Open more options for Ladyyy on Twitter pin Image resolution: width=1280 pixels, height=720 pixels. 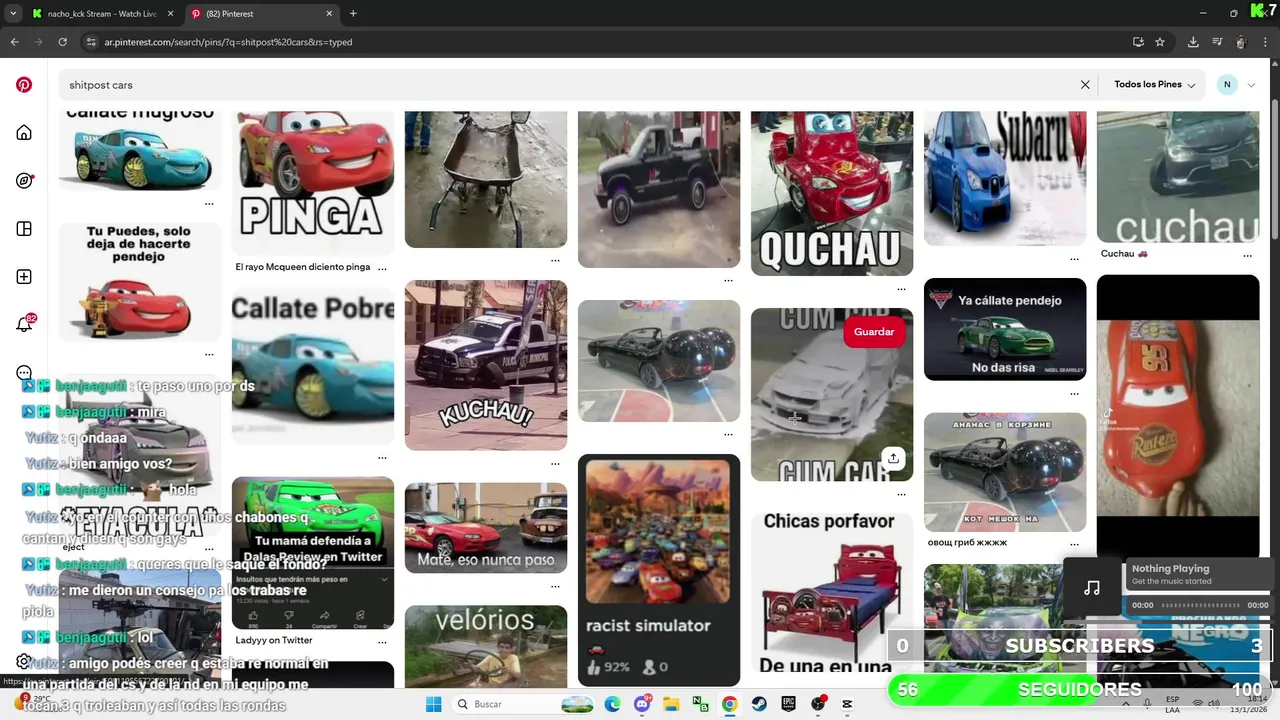pyautogui.click(x=382, y=641)
